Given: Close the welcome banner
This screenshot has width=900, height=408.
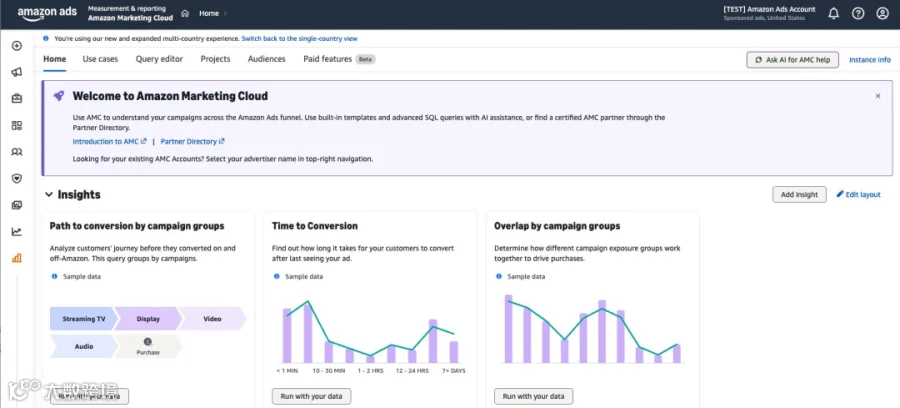Looking at the screenshot, I should (878, 96).
